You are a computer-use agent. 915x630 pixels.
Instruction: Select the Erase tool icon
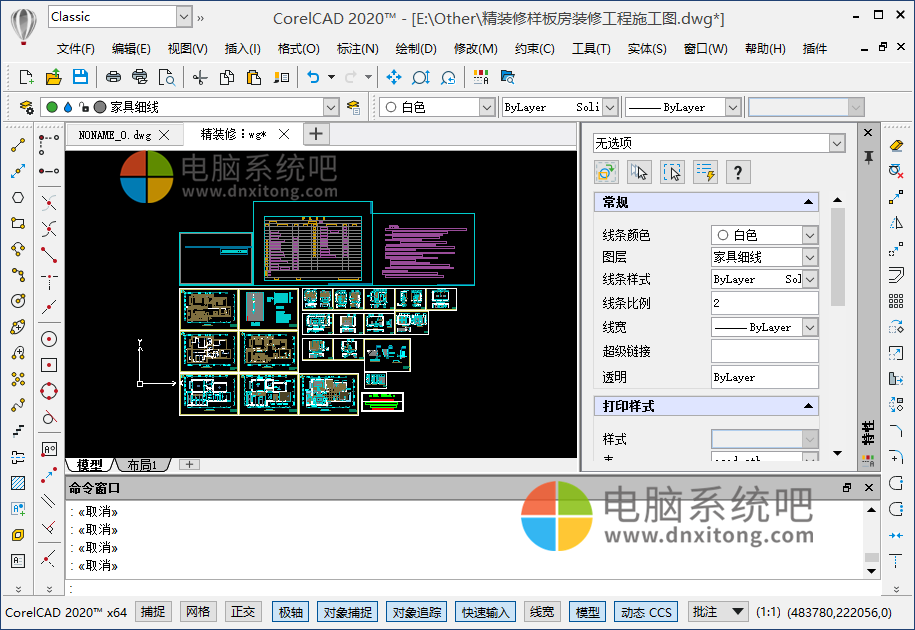coord(896,145)
